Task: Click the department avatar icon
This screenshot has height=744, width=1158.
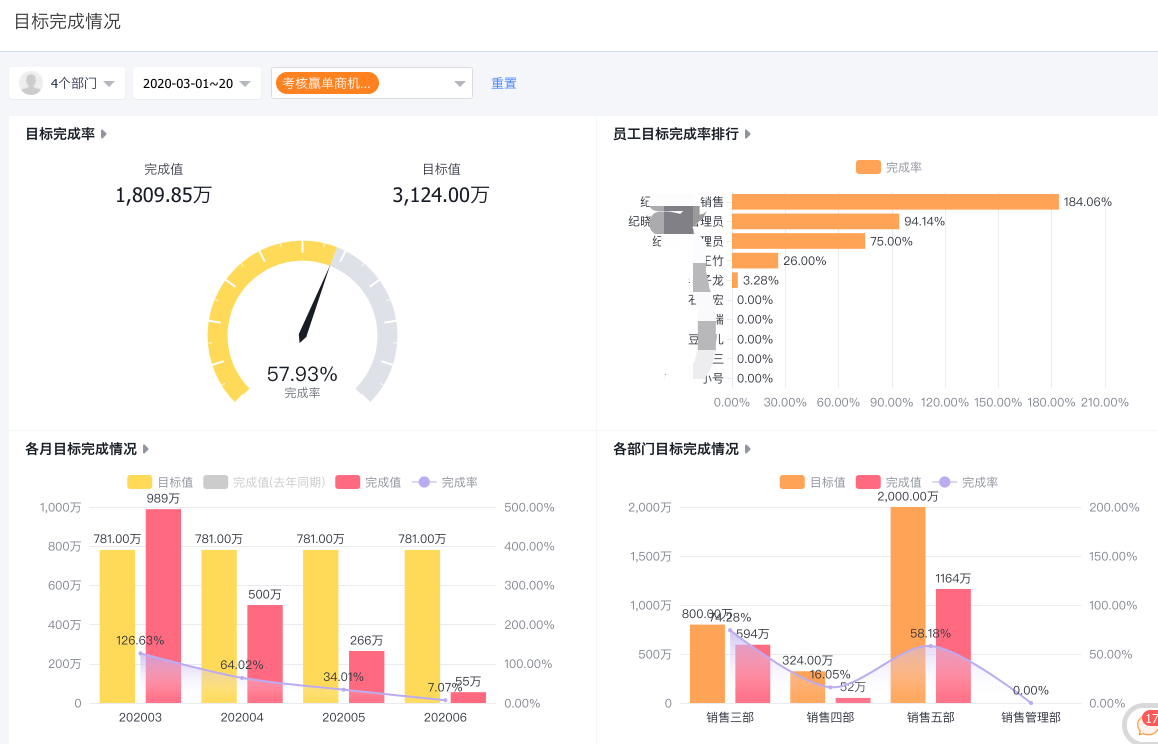Action: click(x=31, y=83)
